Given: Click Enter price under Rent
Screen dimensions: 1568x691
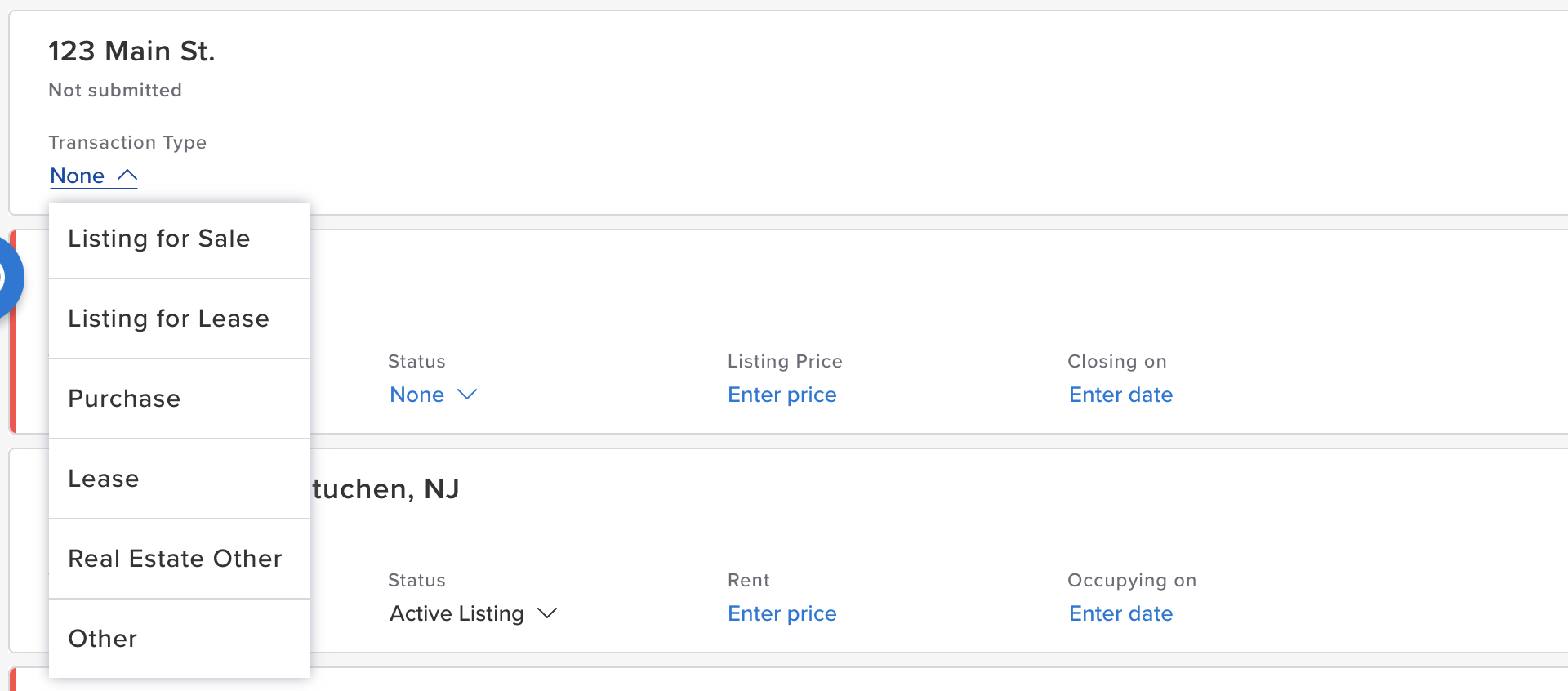Looking at the screenshot, I should [x=782, y=613].
